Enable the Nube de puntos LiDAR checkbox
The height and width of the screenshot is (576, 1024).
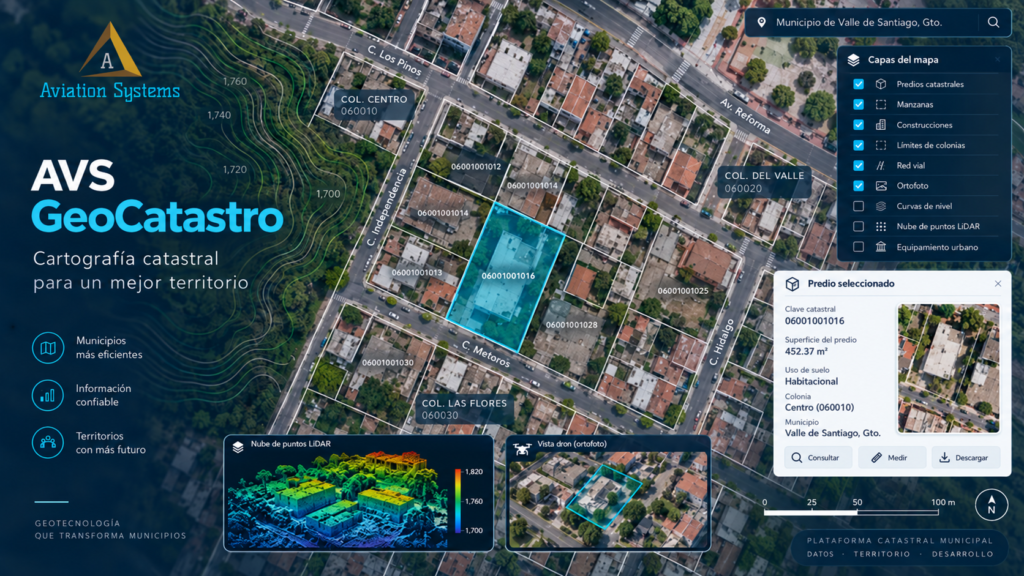[x=859, y=227]
